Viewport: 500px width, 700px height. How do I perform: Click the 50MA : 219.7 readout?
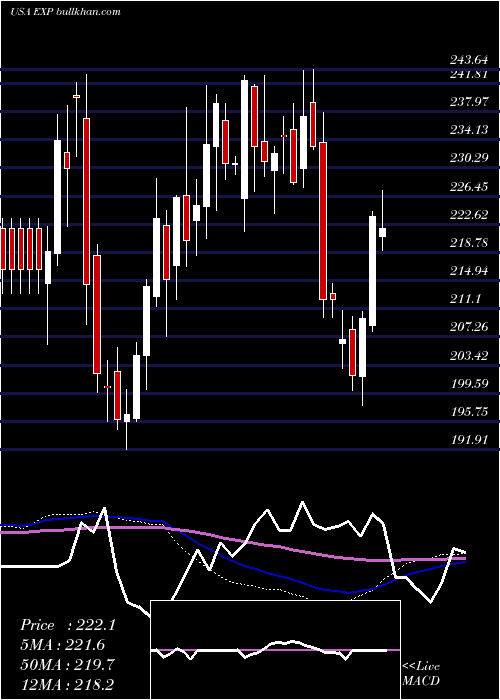point(68,664)
